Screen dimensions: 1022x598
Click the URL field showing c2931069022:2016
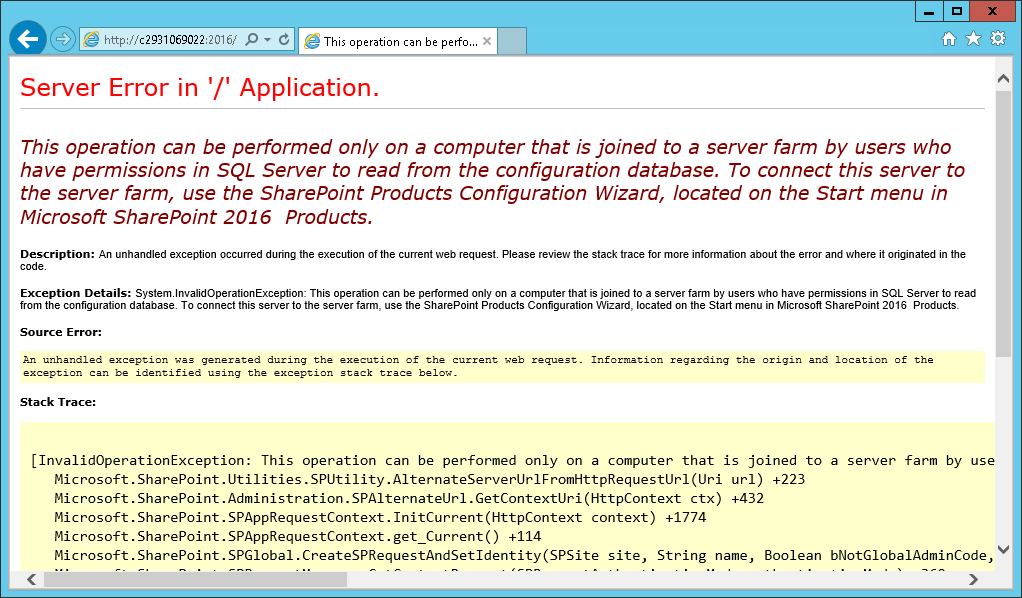point(170,40)
